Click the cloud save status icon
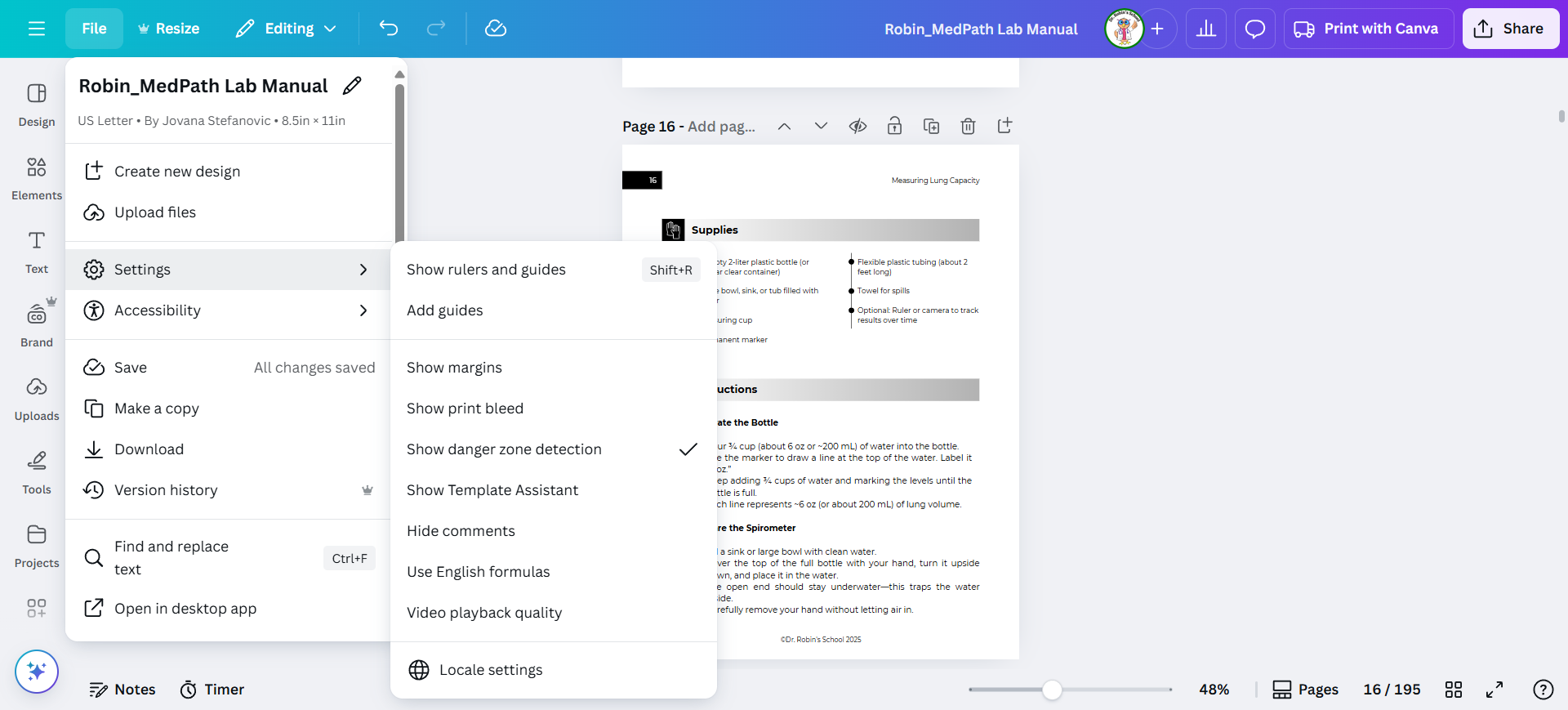This screenshot has height=710, width=1568. [496, 29]
